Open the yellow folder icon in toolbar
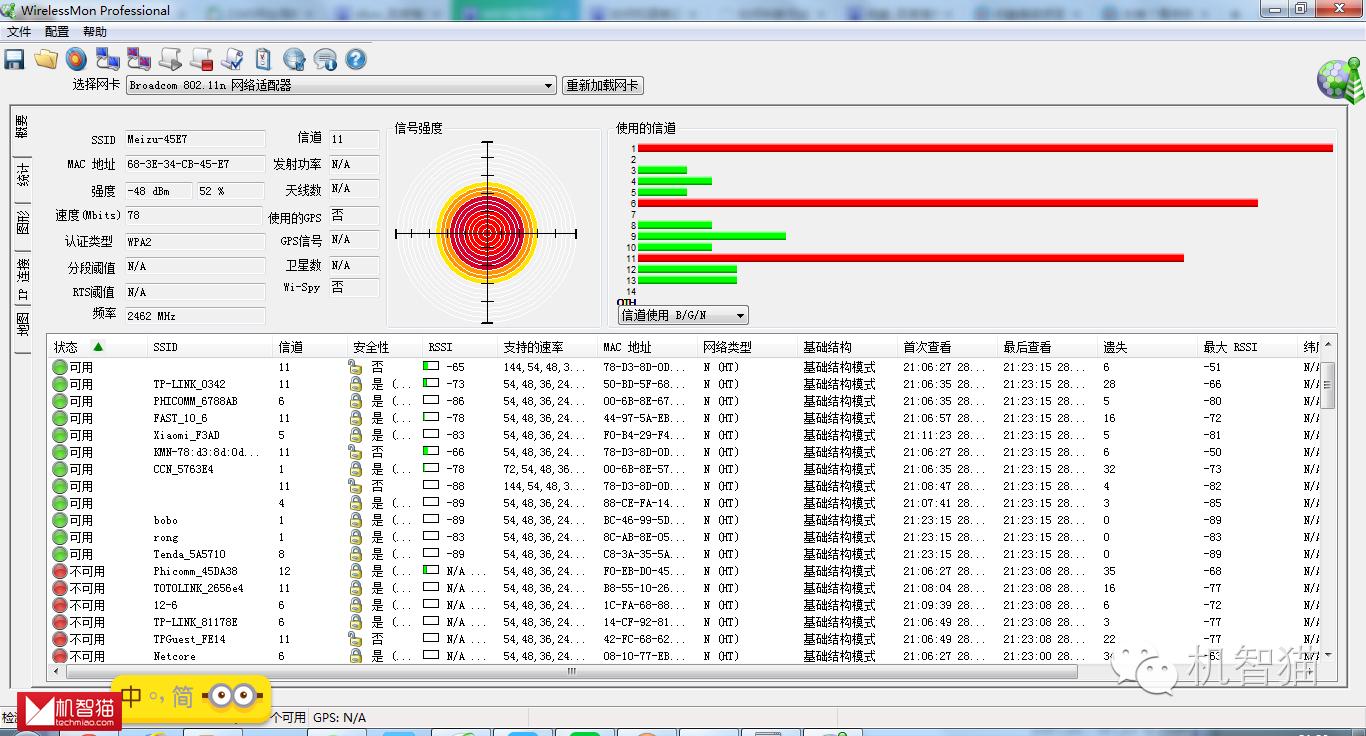Viewport: 1366px width, 736px height. coord(45,60)
